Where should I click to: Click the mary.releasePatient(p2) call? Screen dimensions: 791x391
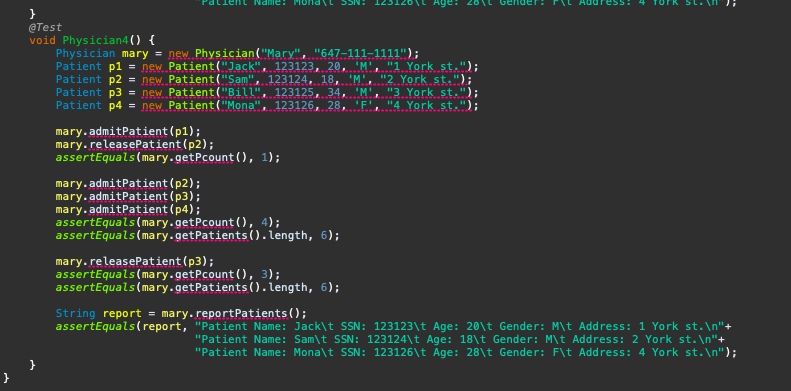tap(135, 145)
